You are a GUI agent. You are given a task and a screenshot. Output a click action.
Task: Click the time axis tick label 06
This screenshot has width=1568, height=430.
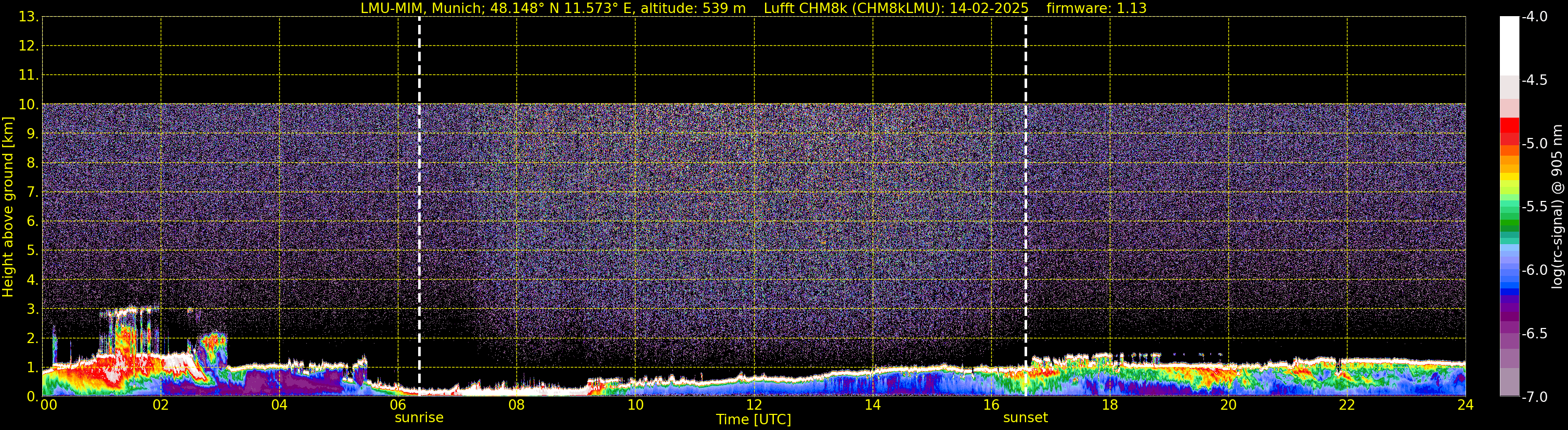click(398, 405)
